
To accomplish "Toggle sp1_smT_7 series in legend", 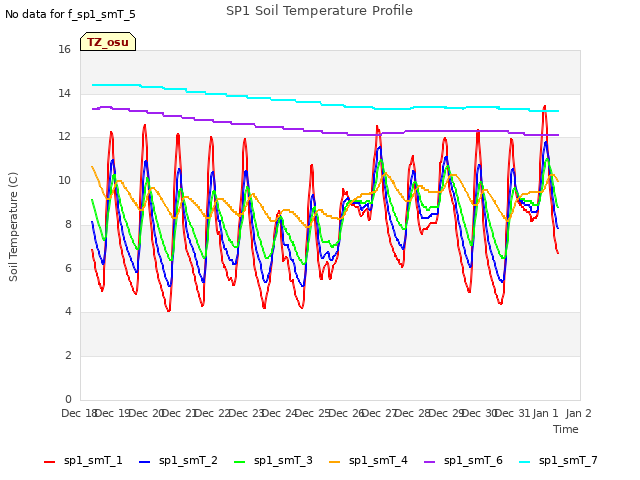I will click(x=558, y=461).
